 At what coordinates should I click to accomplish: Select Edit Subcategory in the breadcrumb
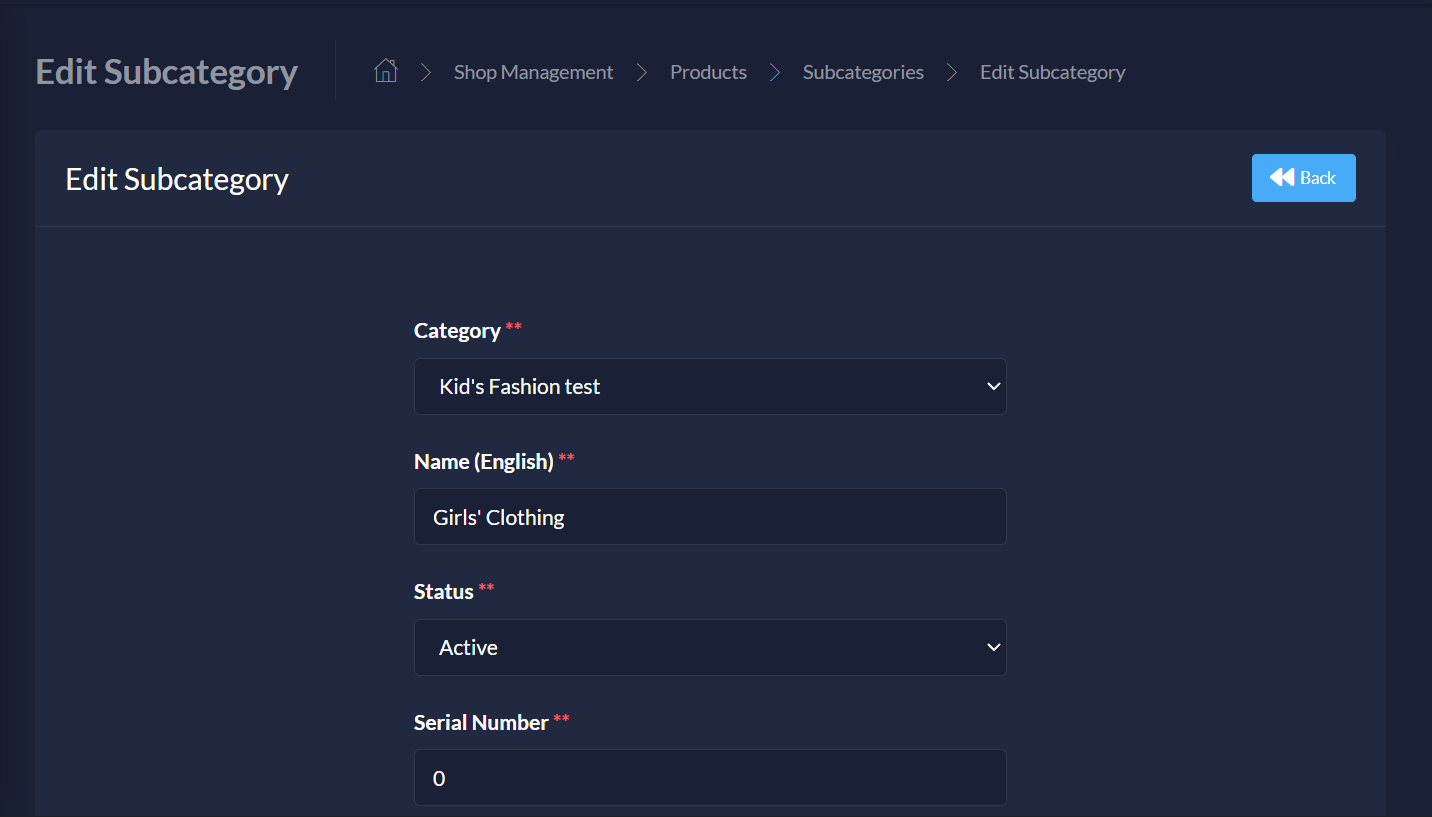1052,72
